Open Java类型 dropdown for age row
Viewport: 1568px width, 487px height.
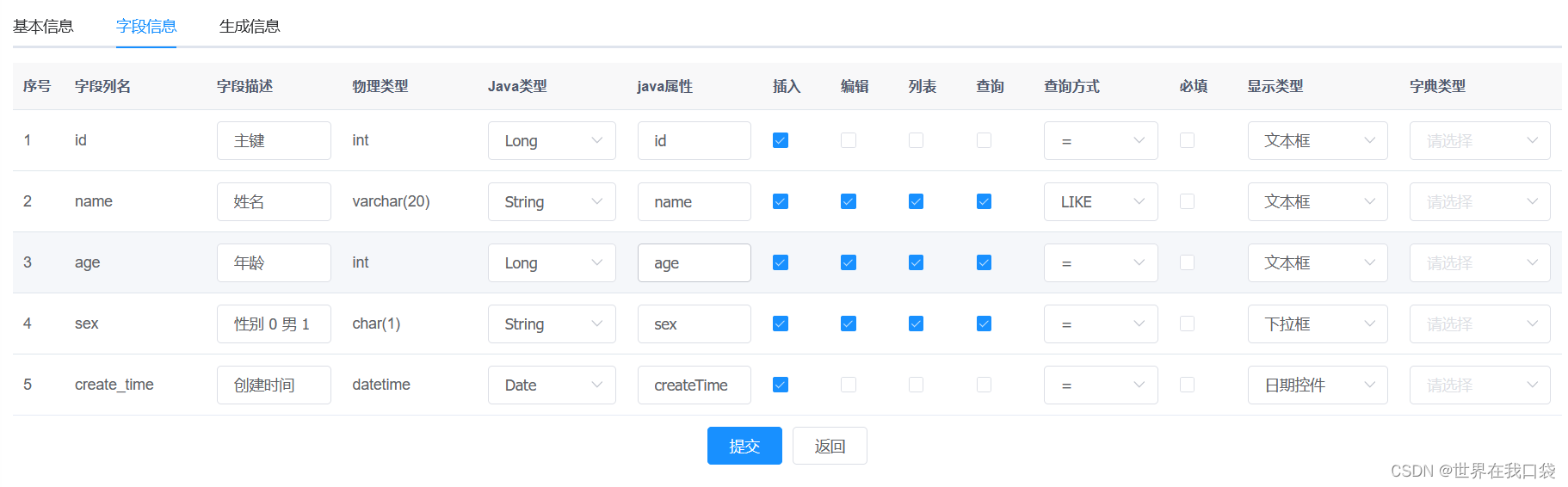[552, 262]
